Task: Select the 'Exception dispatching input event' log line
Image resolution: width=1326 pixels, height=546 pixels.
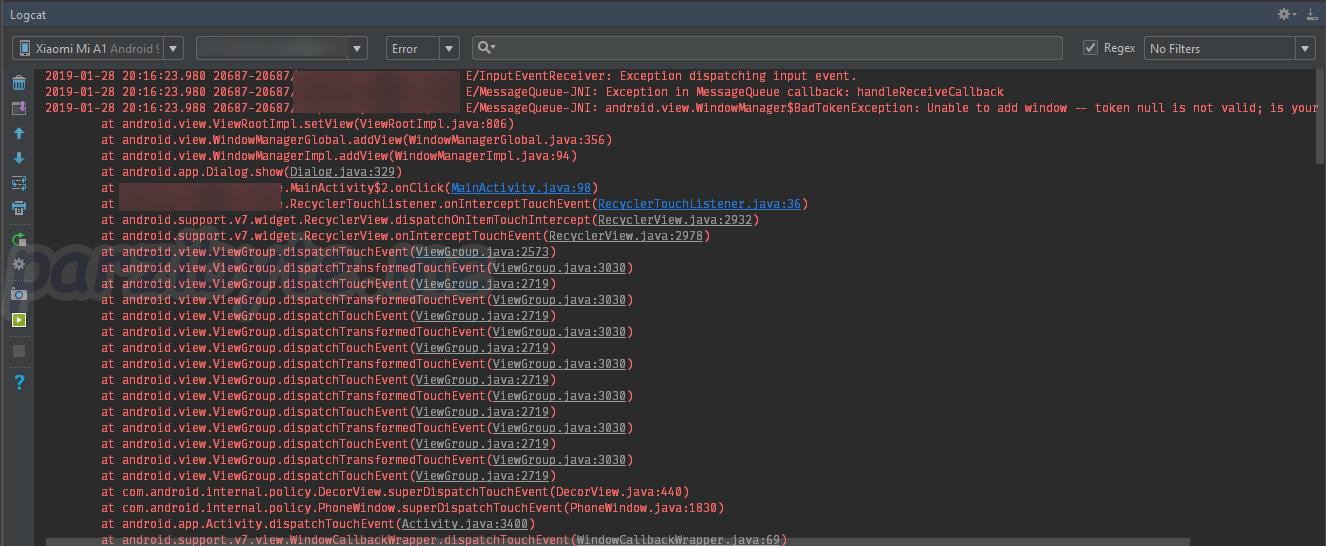Action: (451, 76)
